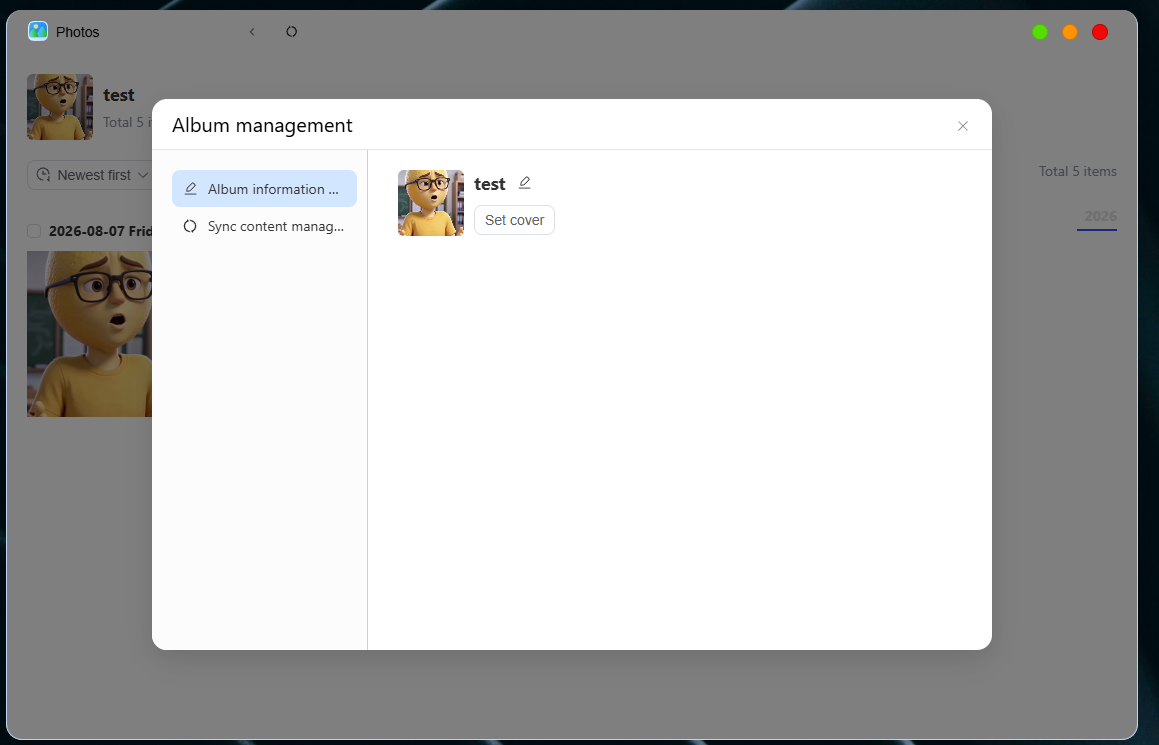Switch to Sync content management tab
1159x745 pixels.
[265, 226]
